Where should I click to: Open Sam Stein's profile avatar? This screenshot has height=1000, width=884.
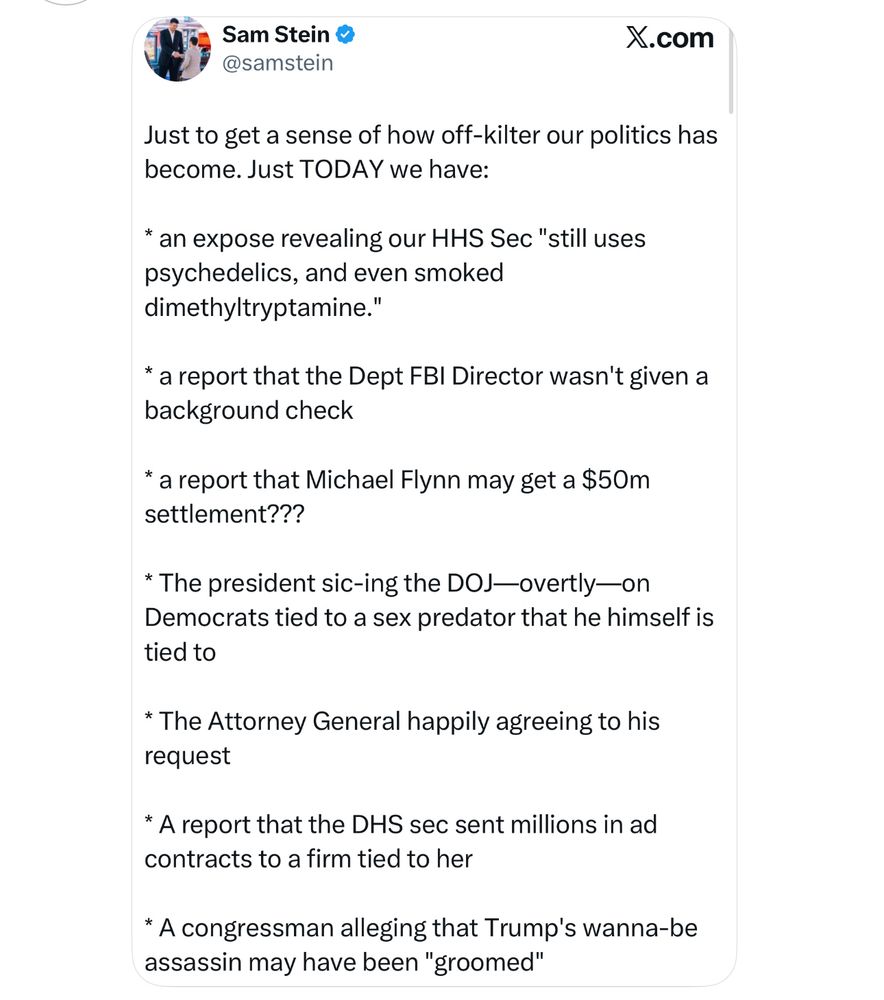click(x=178, y=49)
